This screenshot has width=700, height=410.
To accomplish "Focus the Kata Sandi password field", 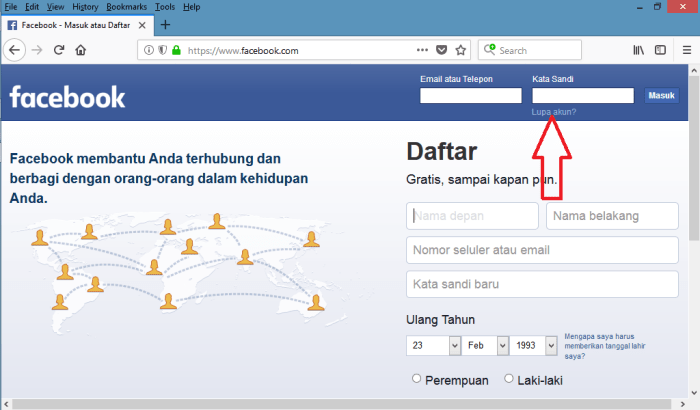I will tap(583, 95).
